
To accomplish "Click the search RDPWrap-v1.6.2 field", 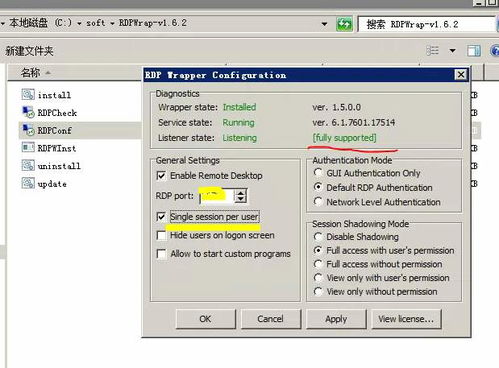I will click(x=427, y=24).
